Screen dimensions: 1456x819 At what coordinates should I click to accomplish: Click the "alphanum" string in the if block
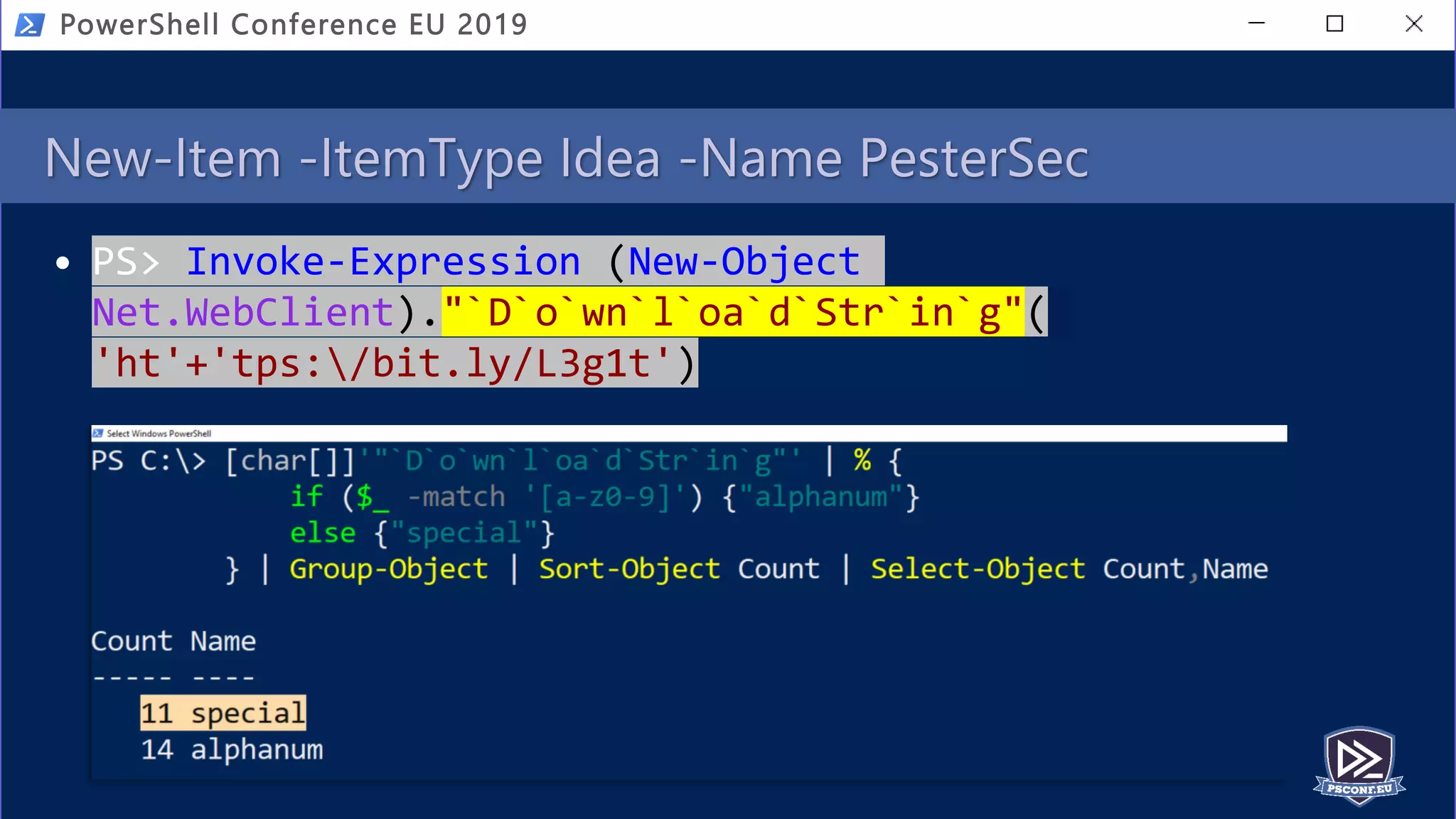(x=821, y=497)
